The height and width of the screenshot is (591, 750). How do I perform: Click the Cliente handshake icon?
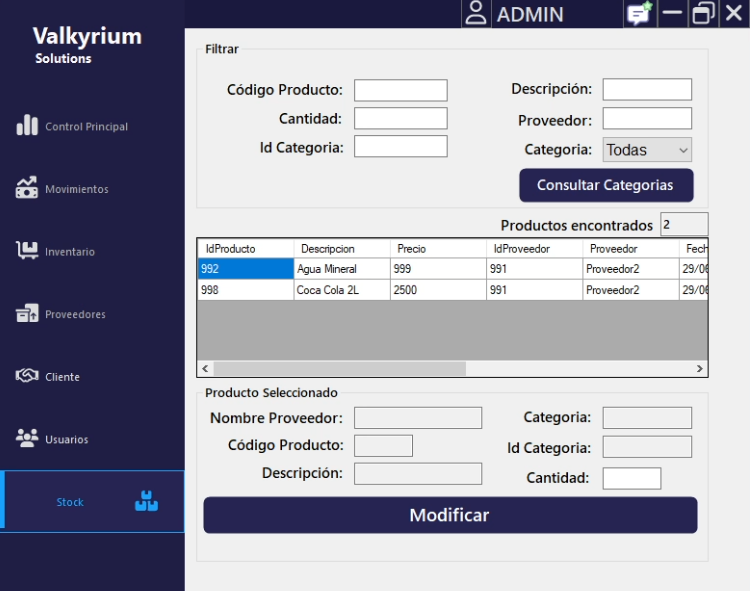27,376
